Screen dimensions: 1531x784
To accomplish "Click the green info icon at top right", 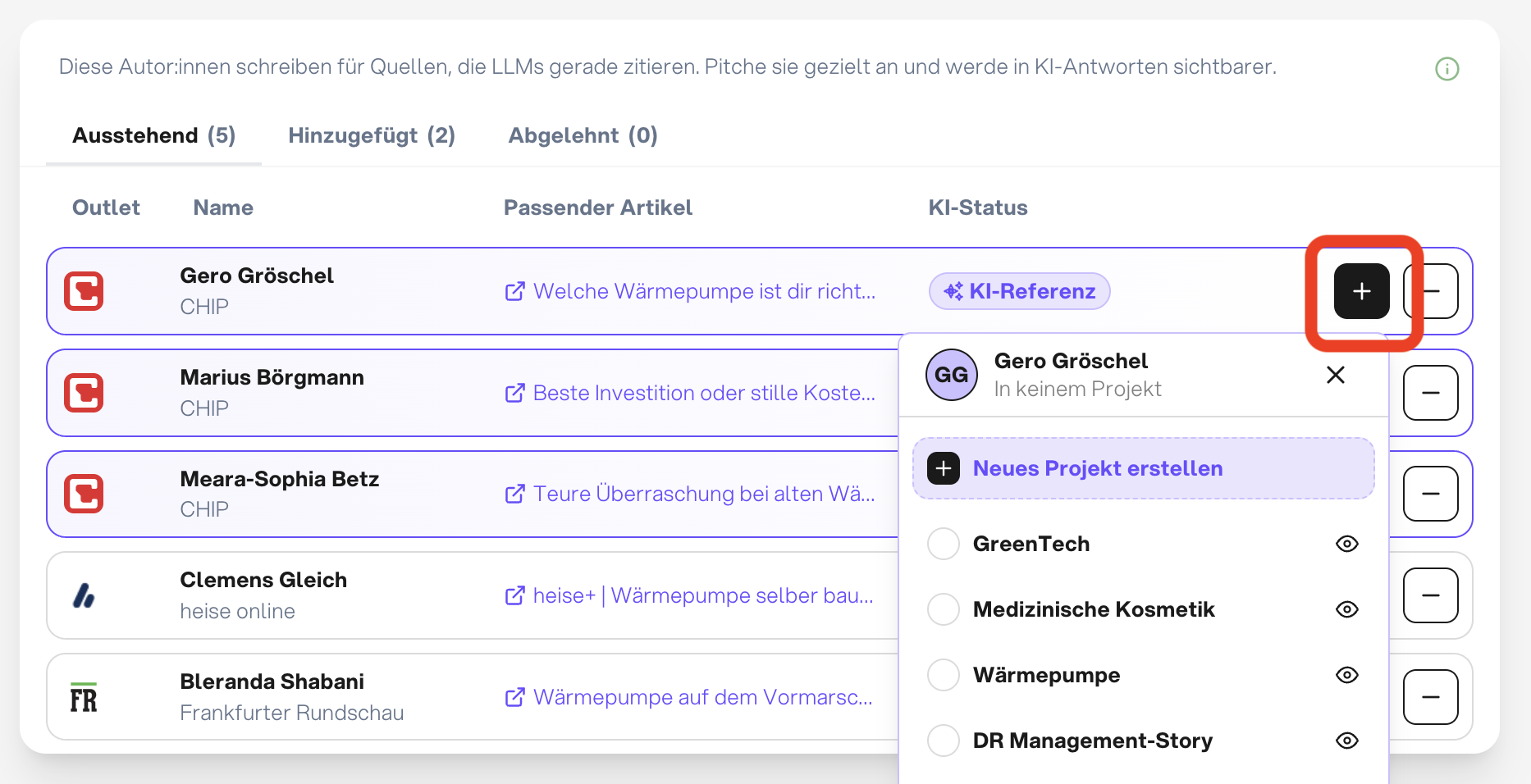I will [1446, 69].
